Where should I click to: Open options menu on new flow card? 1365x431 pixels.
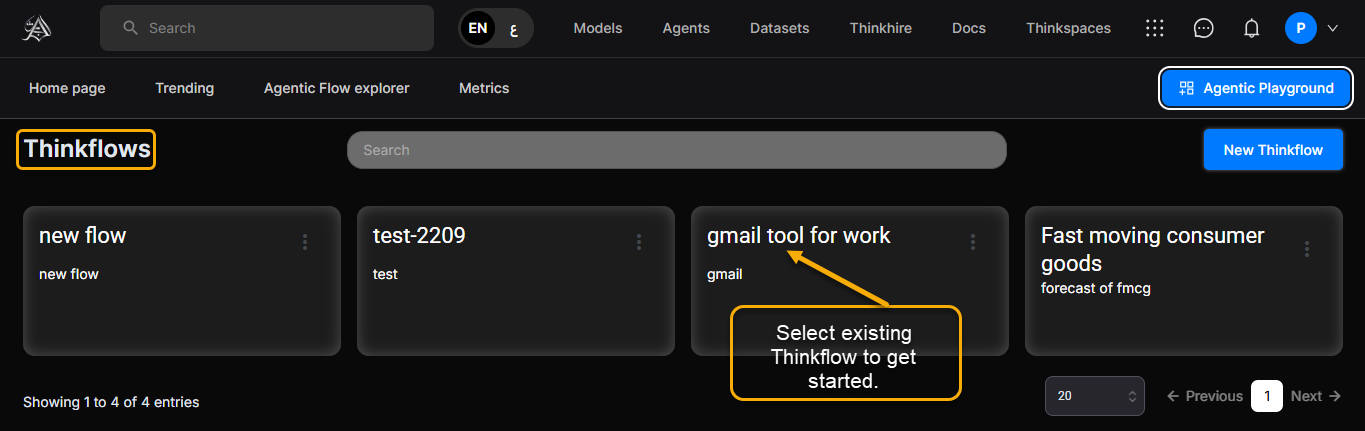point(305,242)
